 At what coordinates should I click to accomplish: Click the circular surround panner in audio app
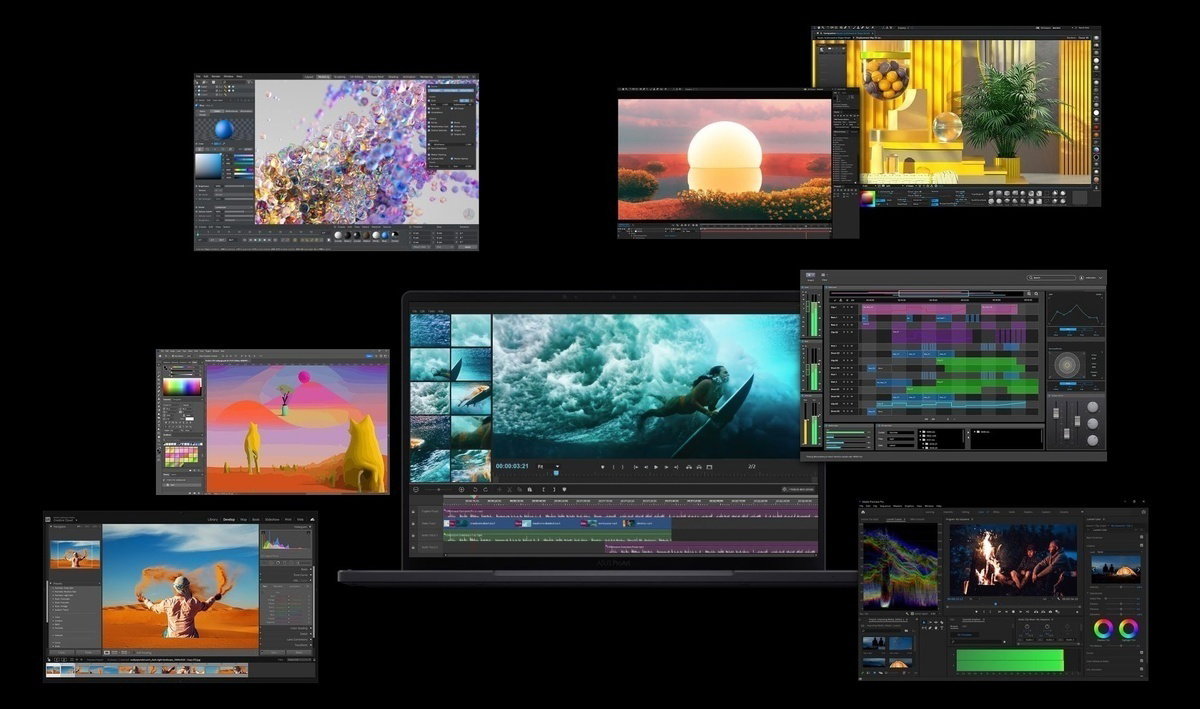pyautogui.click(x=1067, y=365)
